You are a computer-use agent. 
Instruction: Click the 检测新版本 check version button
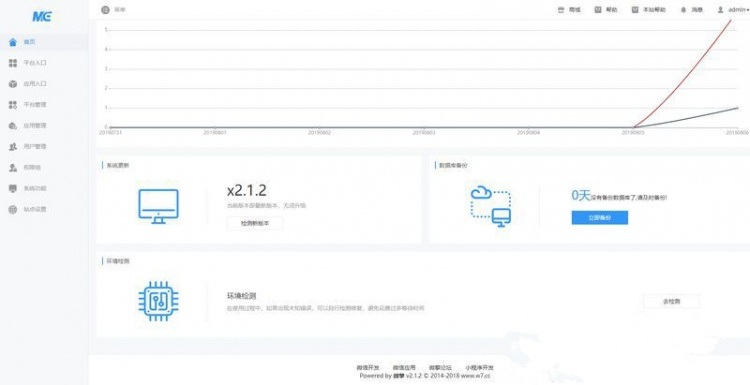255,223
